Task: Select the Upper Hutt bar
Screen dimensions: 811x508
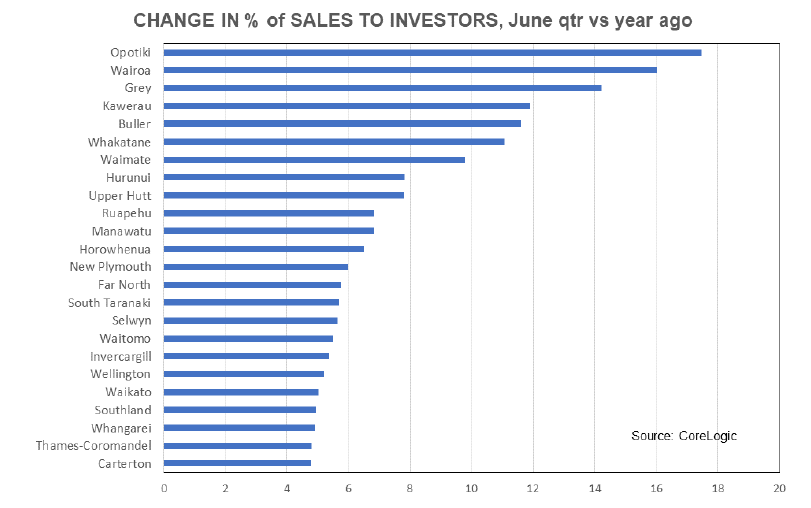Action: click(x=283, y=195)
